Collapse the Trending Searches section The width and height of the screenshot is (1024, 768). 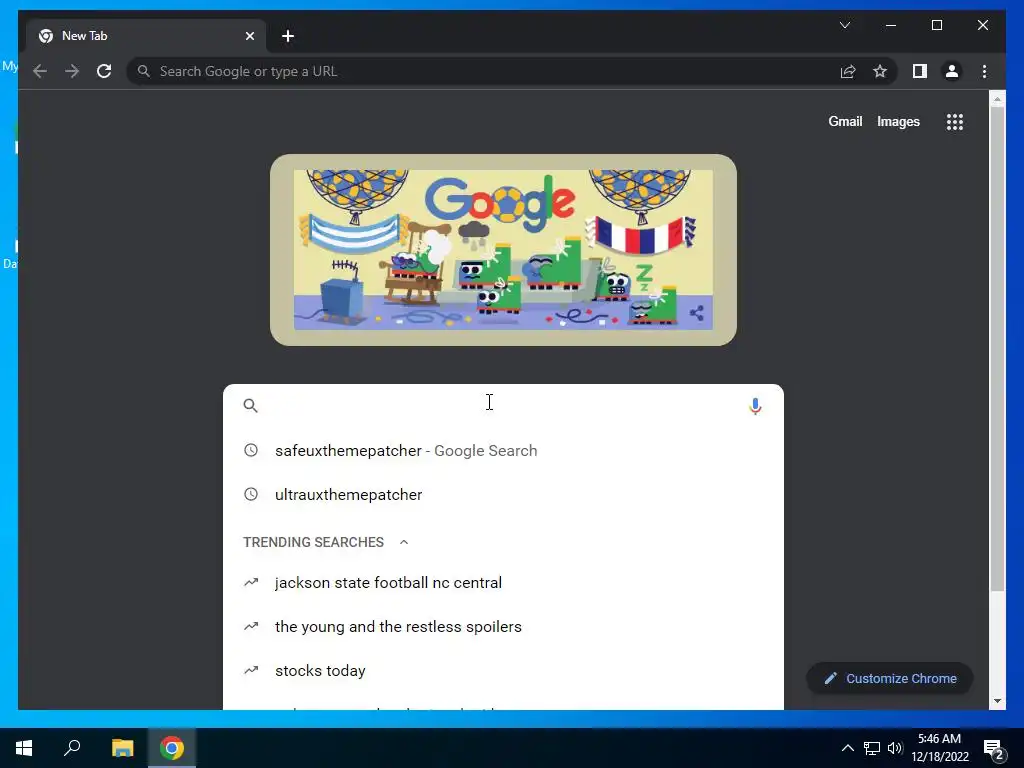click(404, 542)
